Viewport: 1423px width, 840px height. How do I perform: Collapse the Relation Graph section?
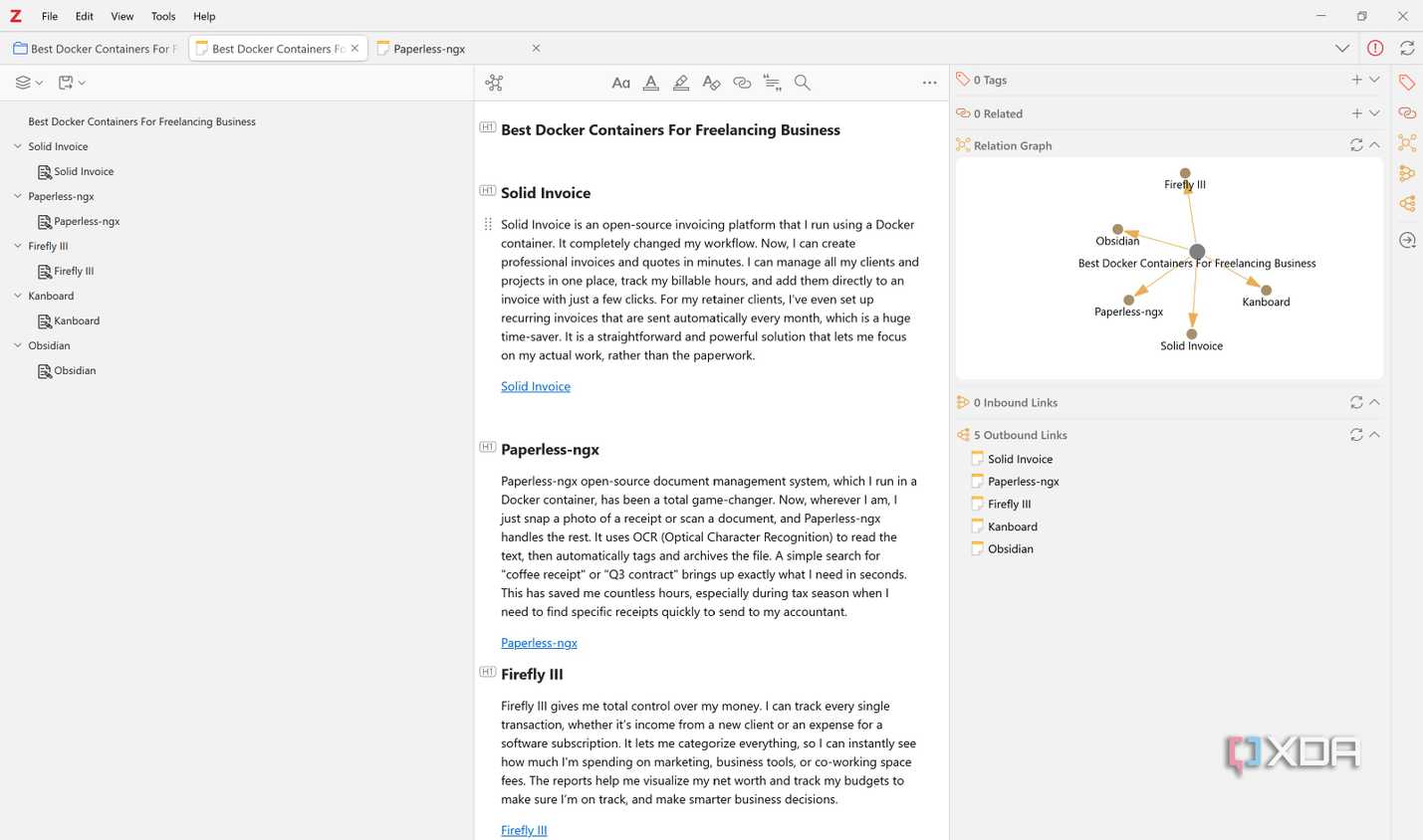click(x=1374, y=145)
